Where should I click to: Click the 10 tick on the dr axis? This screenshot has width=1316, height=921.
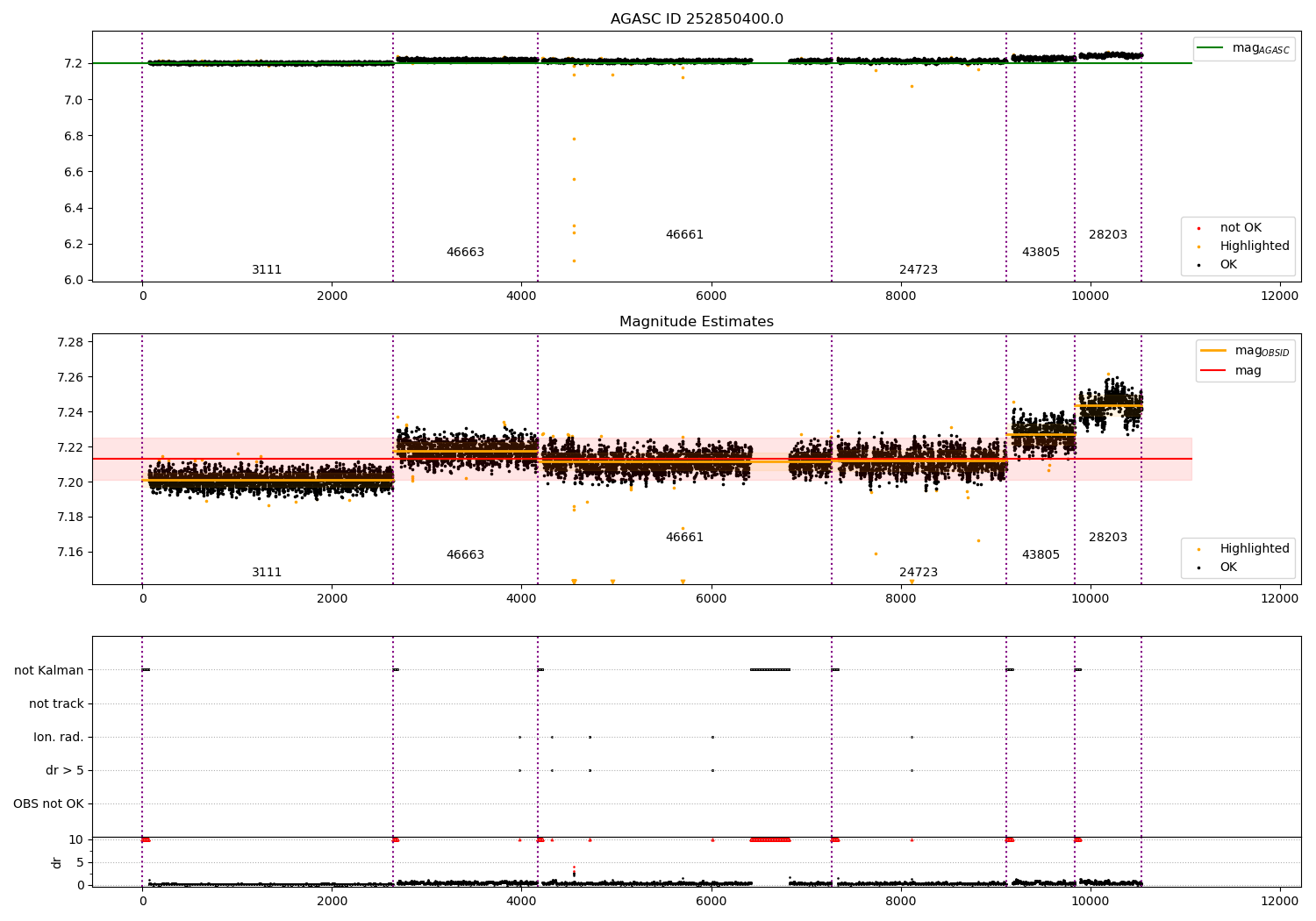pos(76,839)
